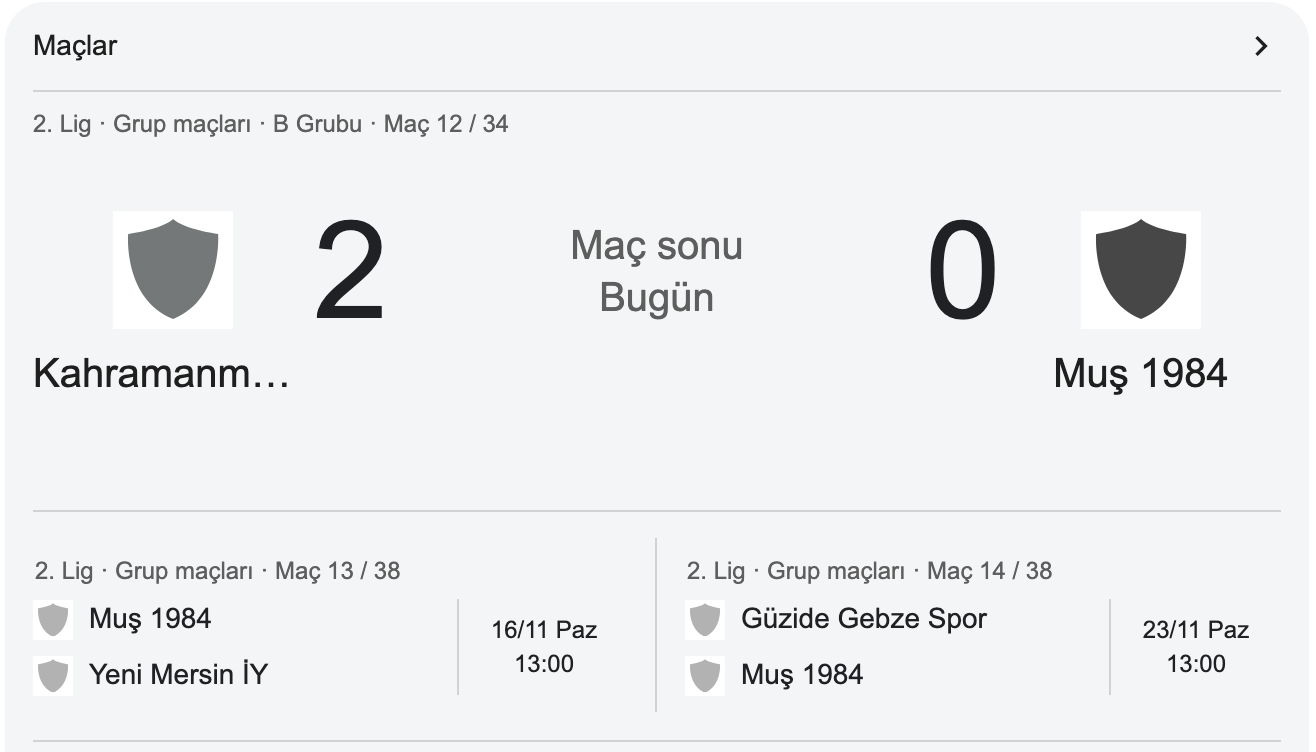The image size is (1316, 752).
Task: Click the Yeni Mersin İY shield icon
Action: click(x=53, y=676)
